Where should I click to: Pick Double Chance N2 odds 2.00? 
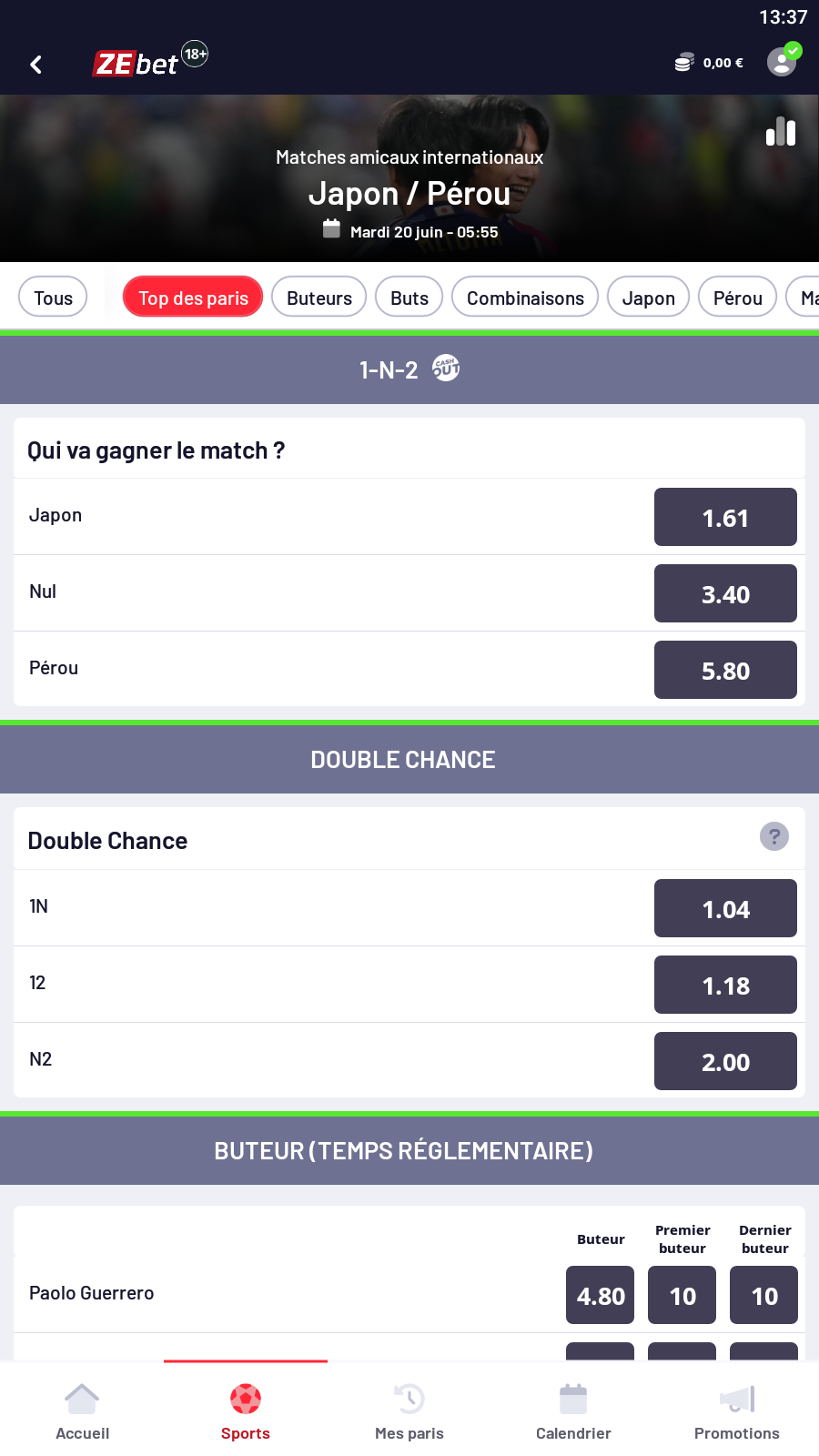pos(725,1062)
